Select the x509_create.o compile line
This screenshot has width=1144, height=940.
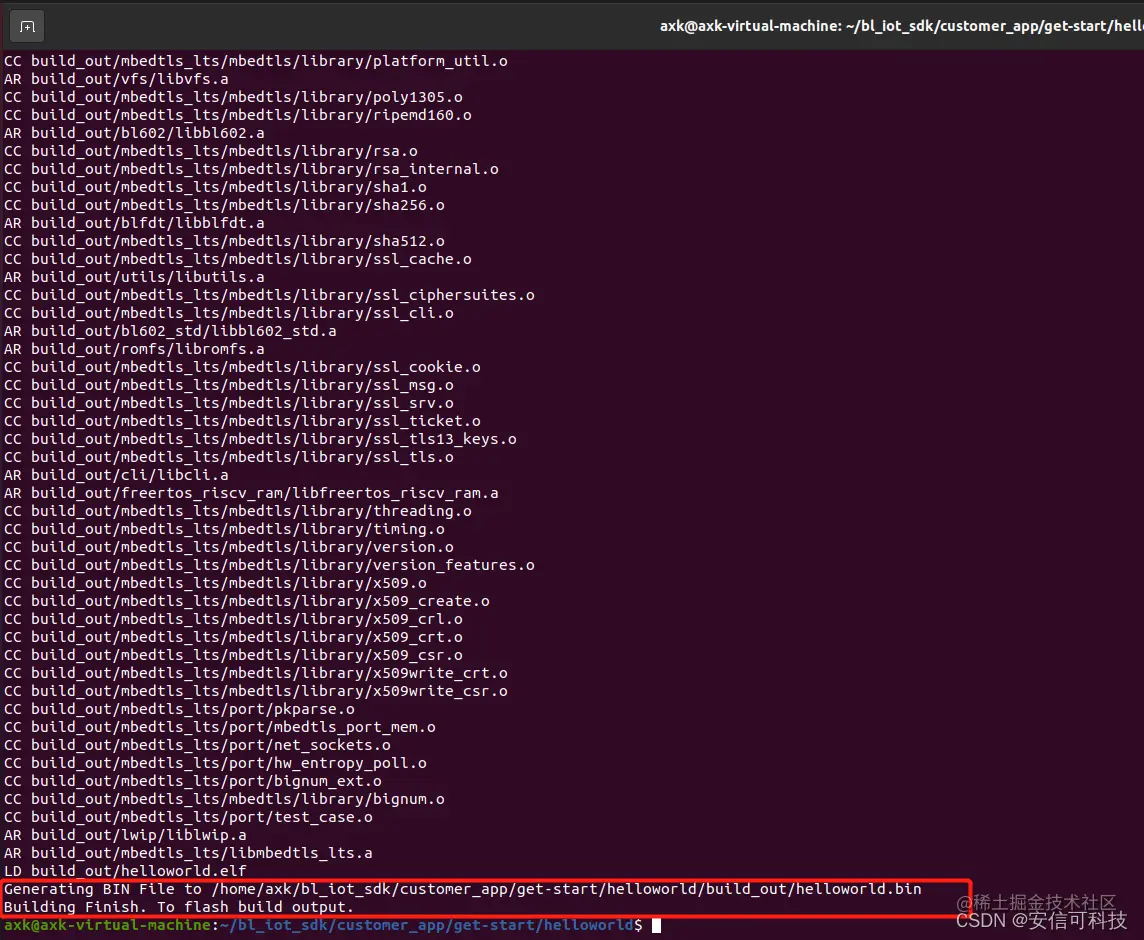point(247,601)
